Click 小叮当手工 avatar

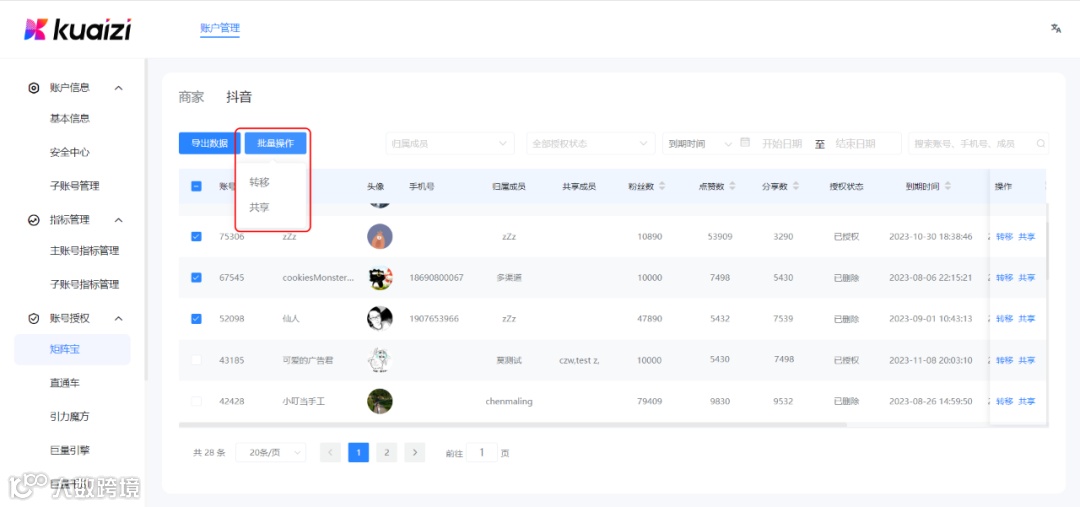tap(380, 401)
